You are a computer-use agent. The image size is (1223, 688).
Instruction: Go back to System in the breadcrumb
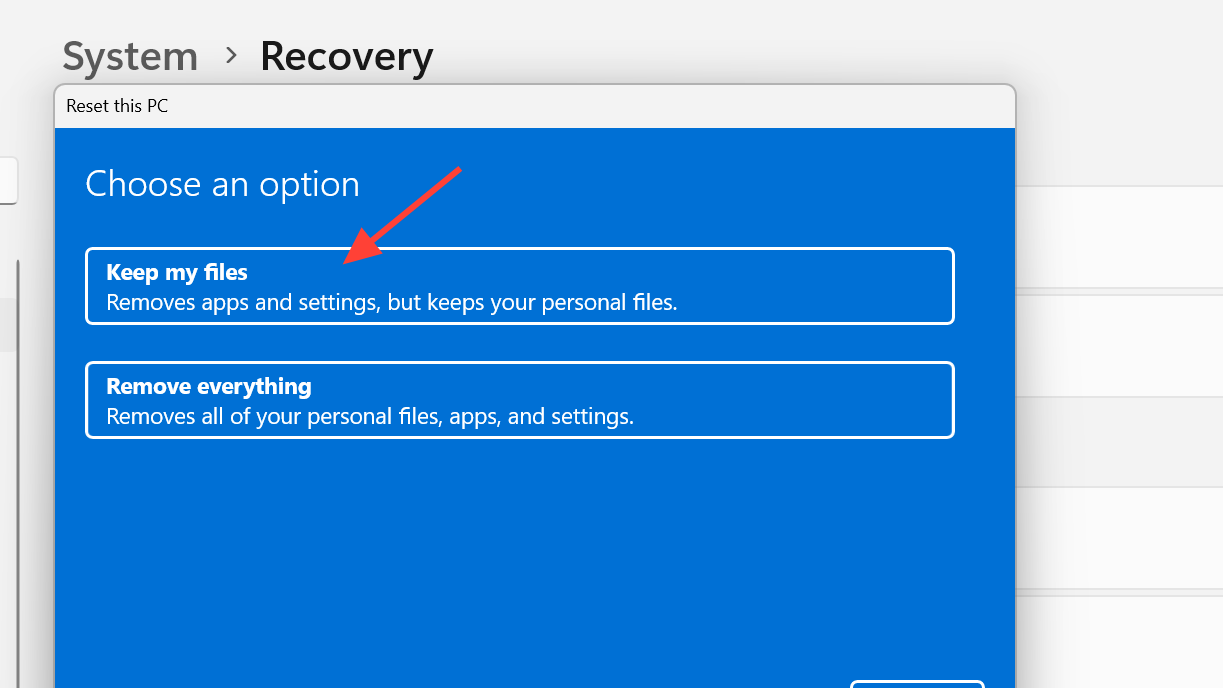point(130,56)
